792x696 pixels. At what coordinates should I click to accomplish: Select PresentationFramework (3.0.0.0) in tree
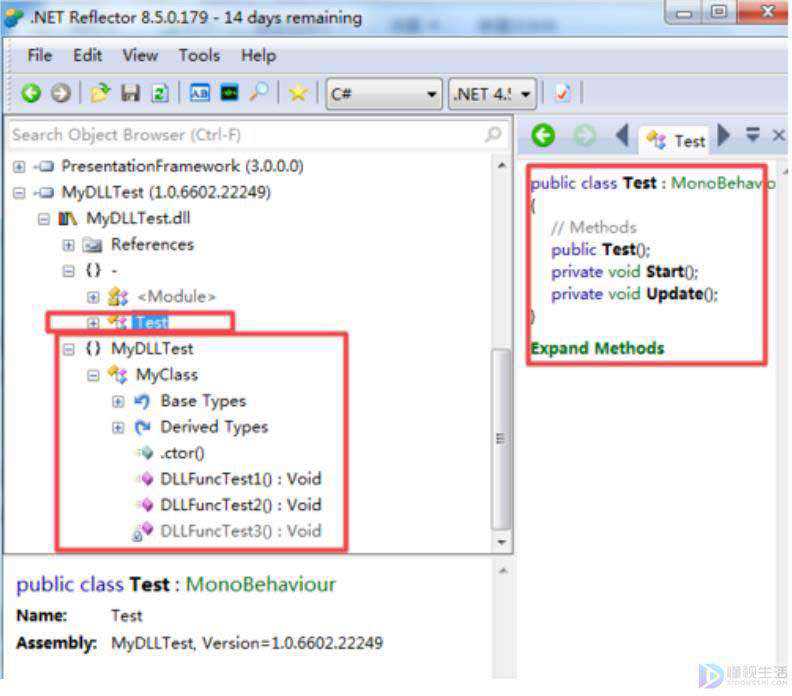[182, 166]
